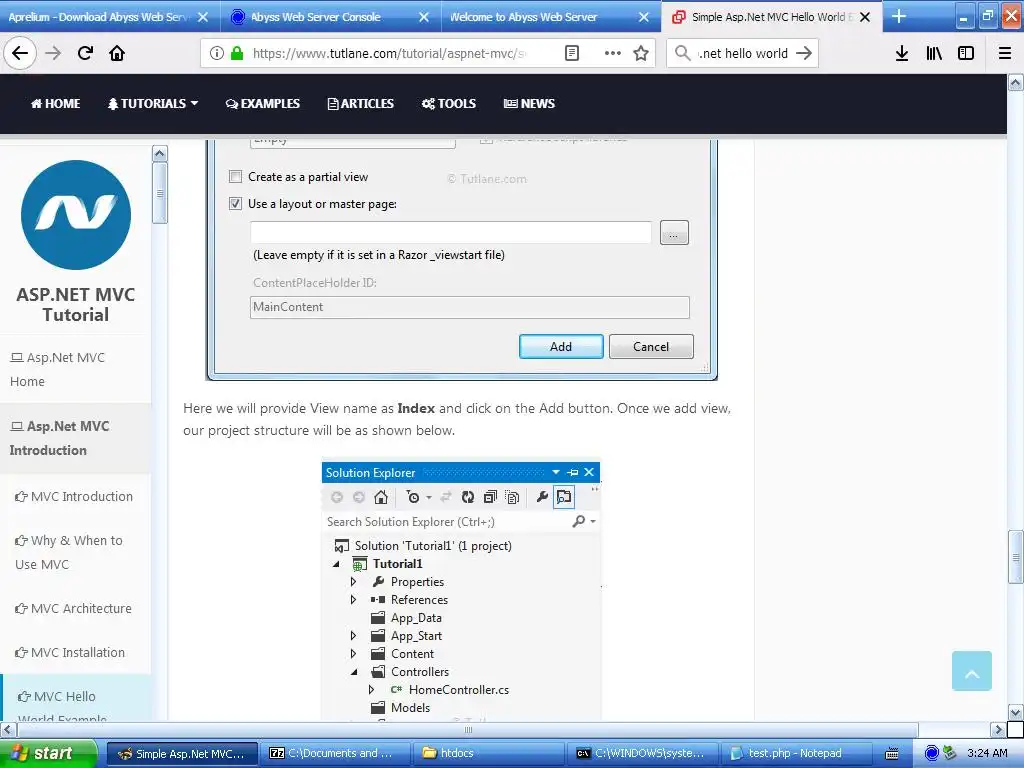
Task: Click the ASP.NET logo image in sidebar
Action: pos(76,215)
